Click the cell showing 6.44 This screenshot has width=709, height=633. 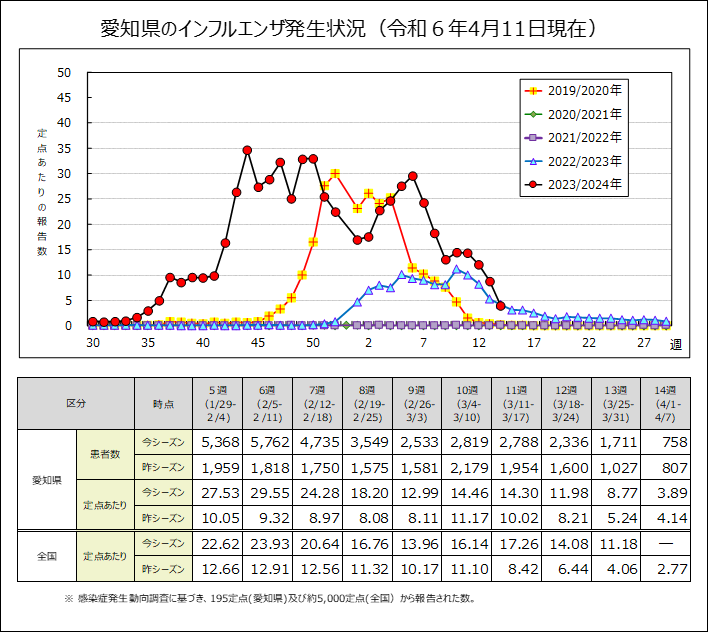point(566,569)
